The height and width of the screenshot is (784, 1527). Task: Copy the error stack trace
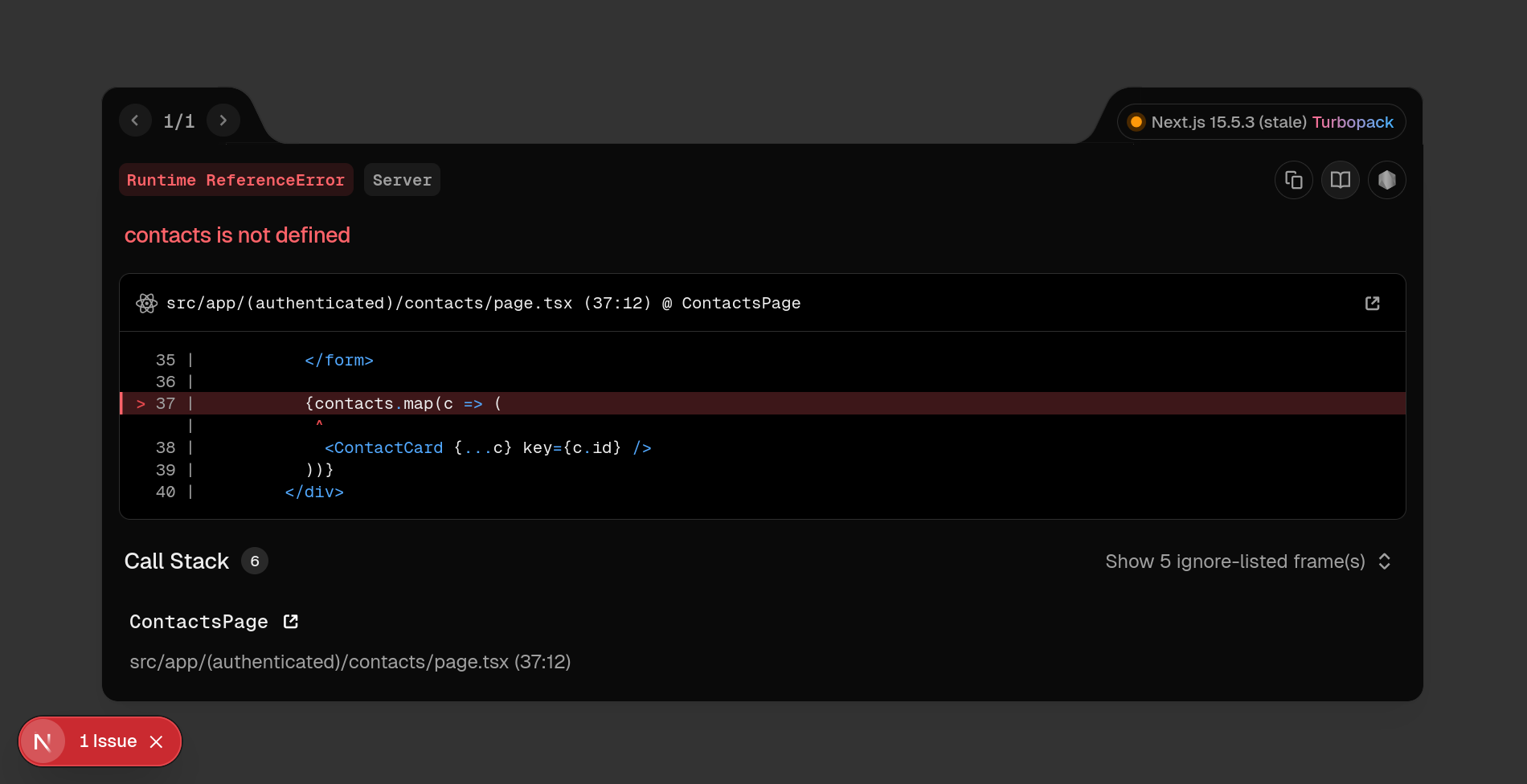coord(1293,180)
